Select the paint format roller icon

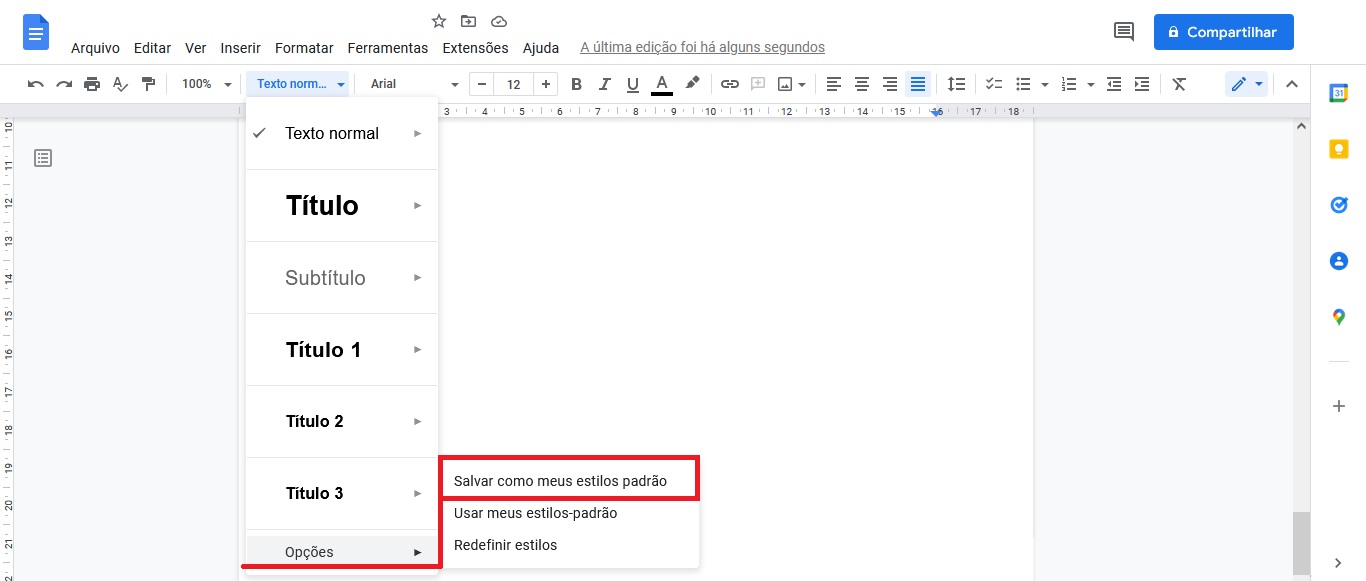(x=148, y=84)
